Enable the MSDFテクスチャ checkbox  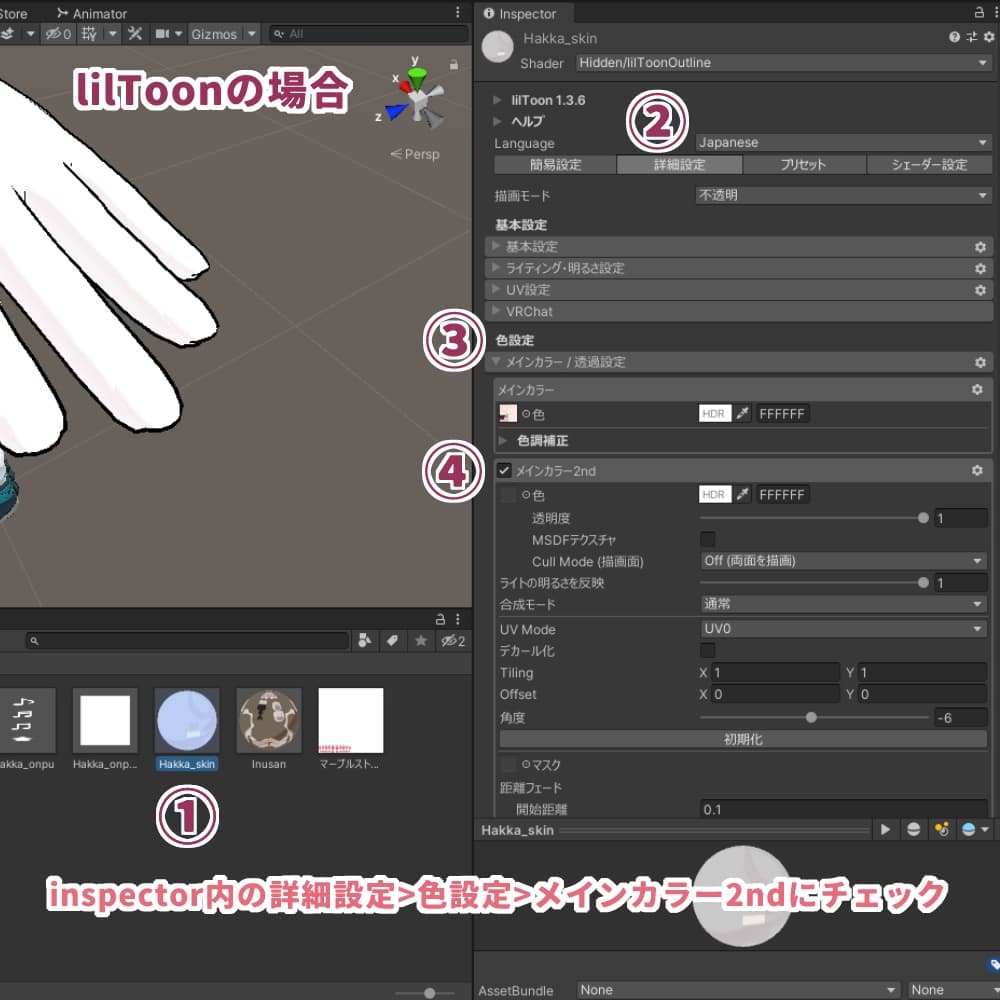click(707, 540)
